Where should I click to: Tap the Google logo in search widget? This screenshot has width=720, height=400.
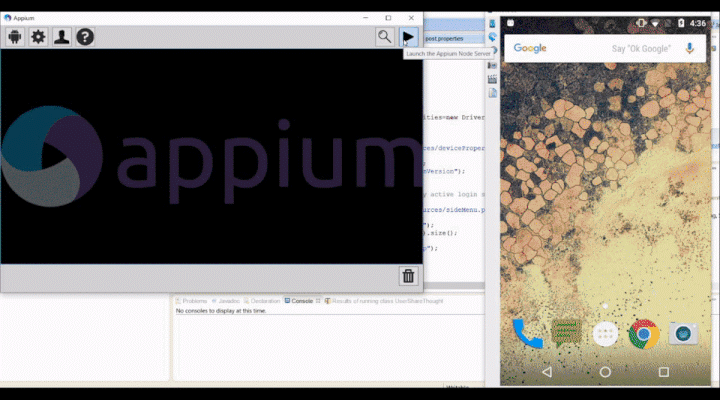(530, 48)
